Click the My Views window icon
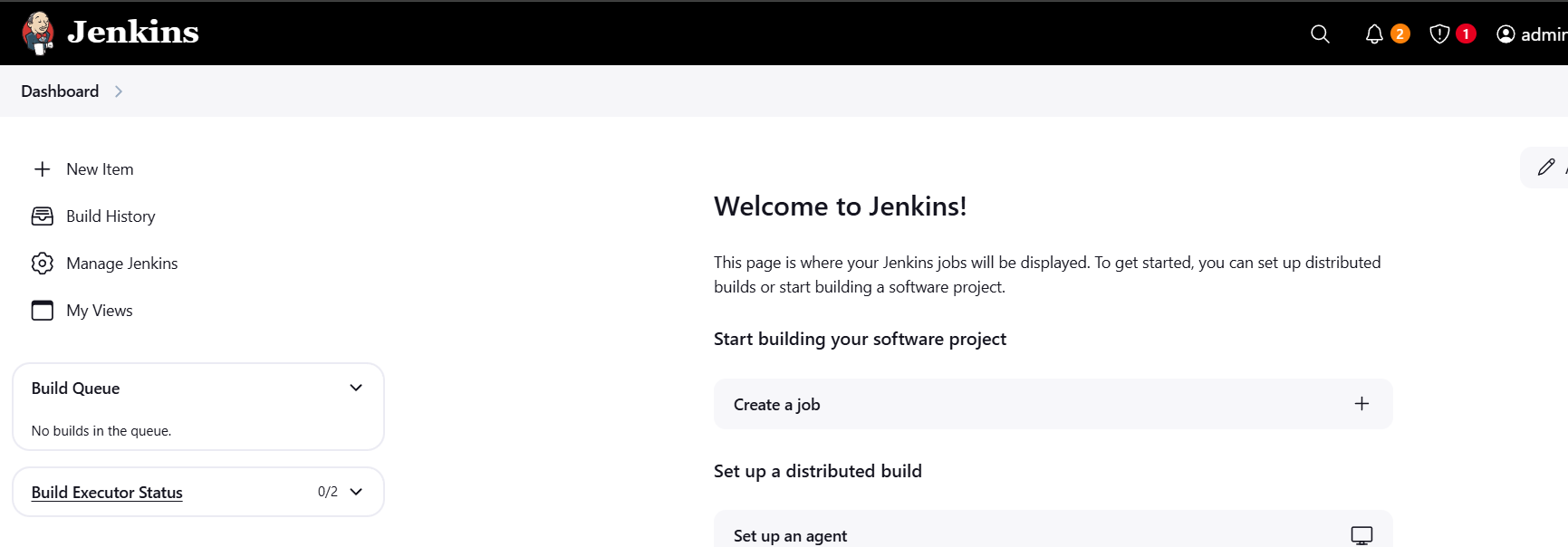Image resolution: width=1568 pixels, height=547 pixels. [42, 311]
